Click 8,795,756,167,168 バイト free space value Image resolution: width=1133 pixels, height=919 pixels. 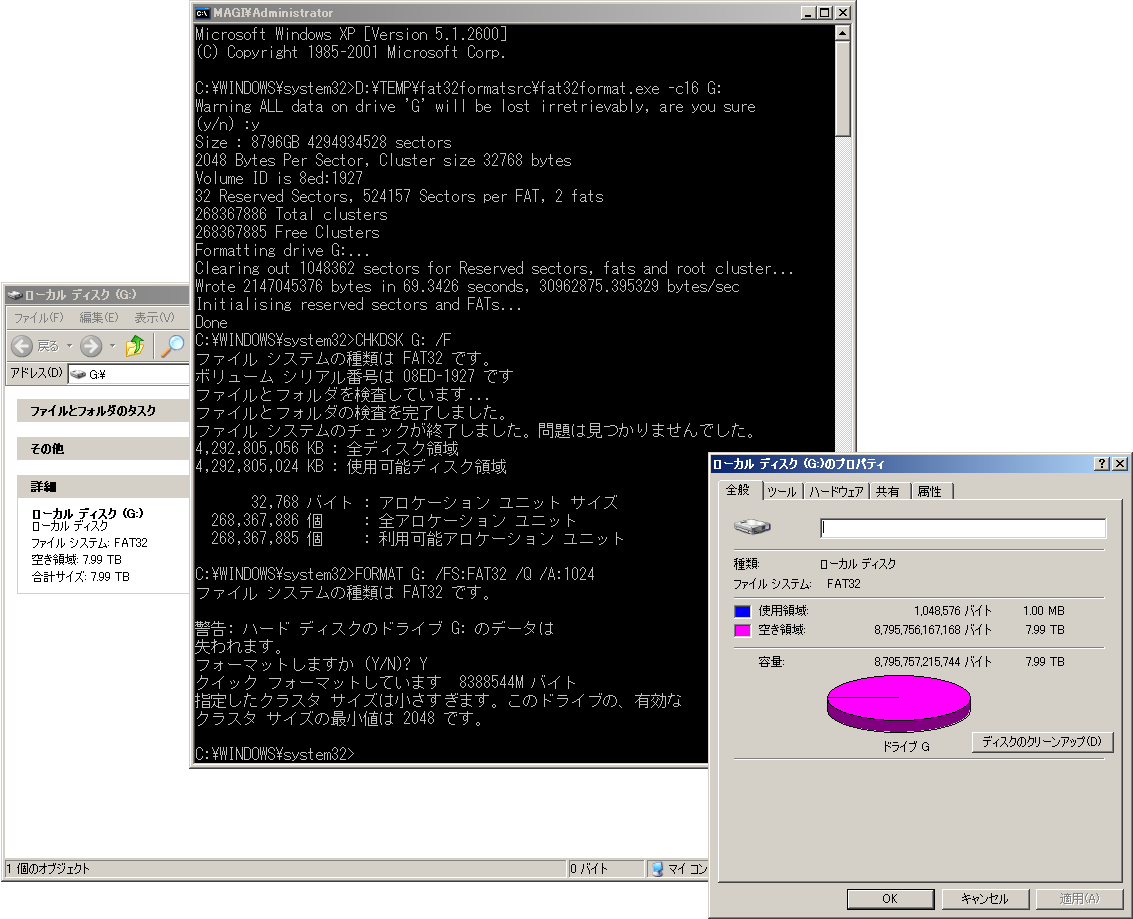tap(932, 630)
